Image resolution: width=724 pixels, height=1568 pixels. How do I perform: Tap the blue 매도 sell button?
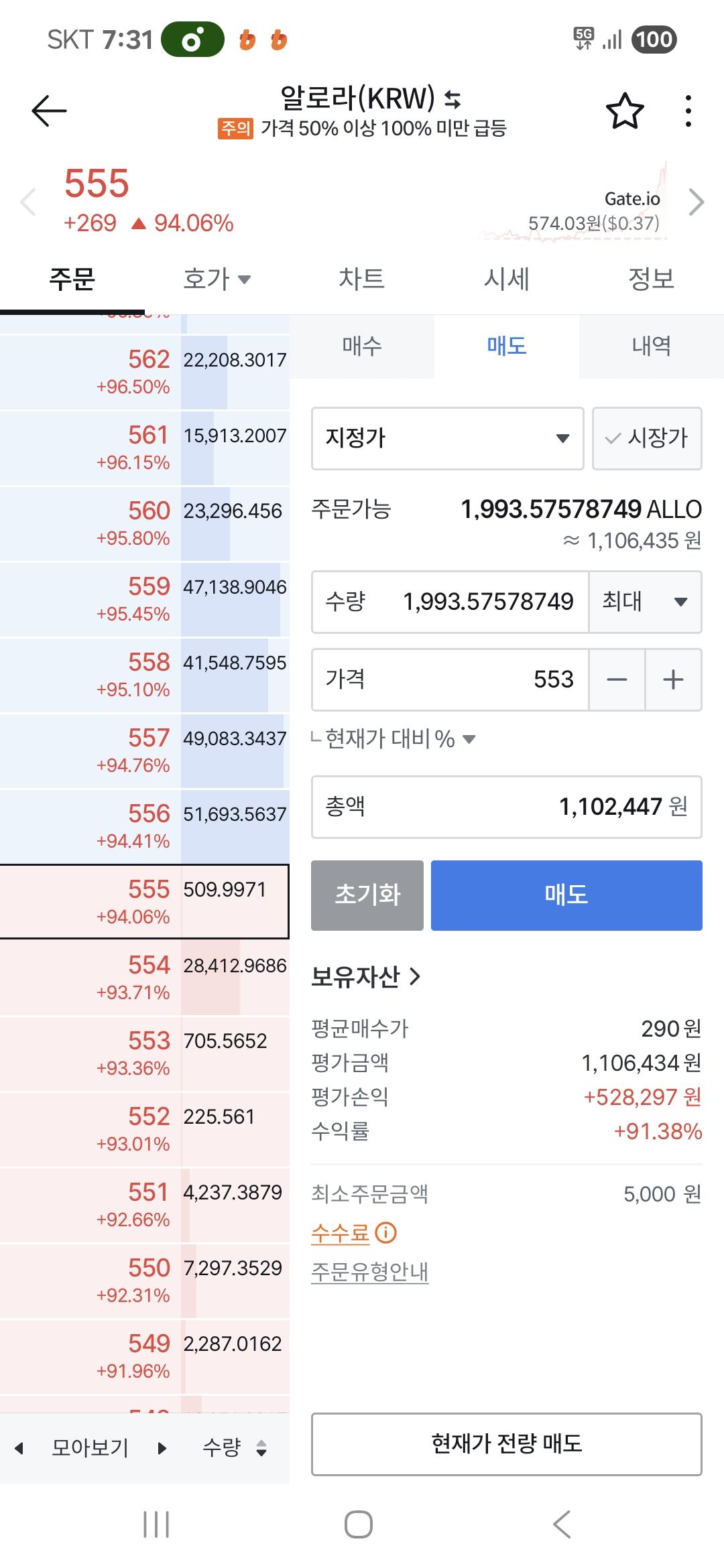point(566,895)
